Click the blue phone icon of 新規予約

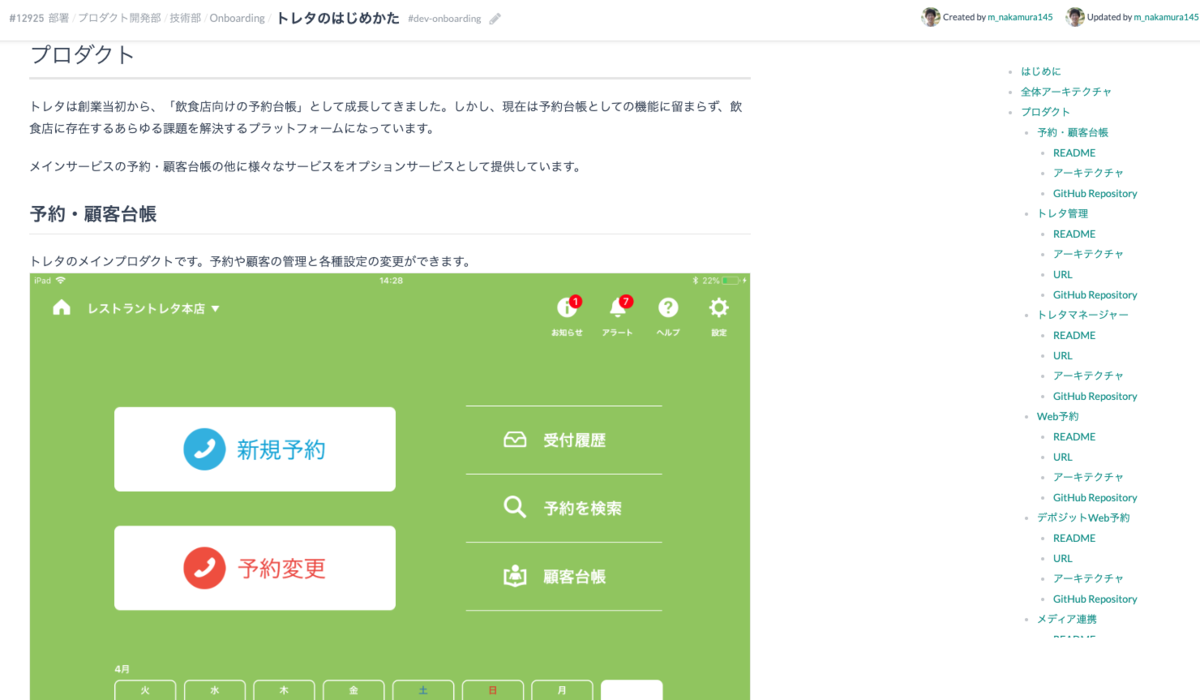point(204,449)
